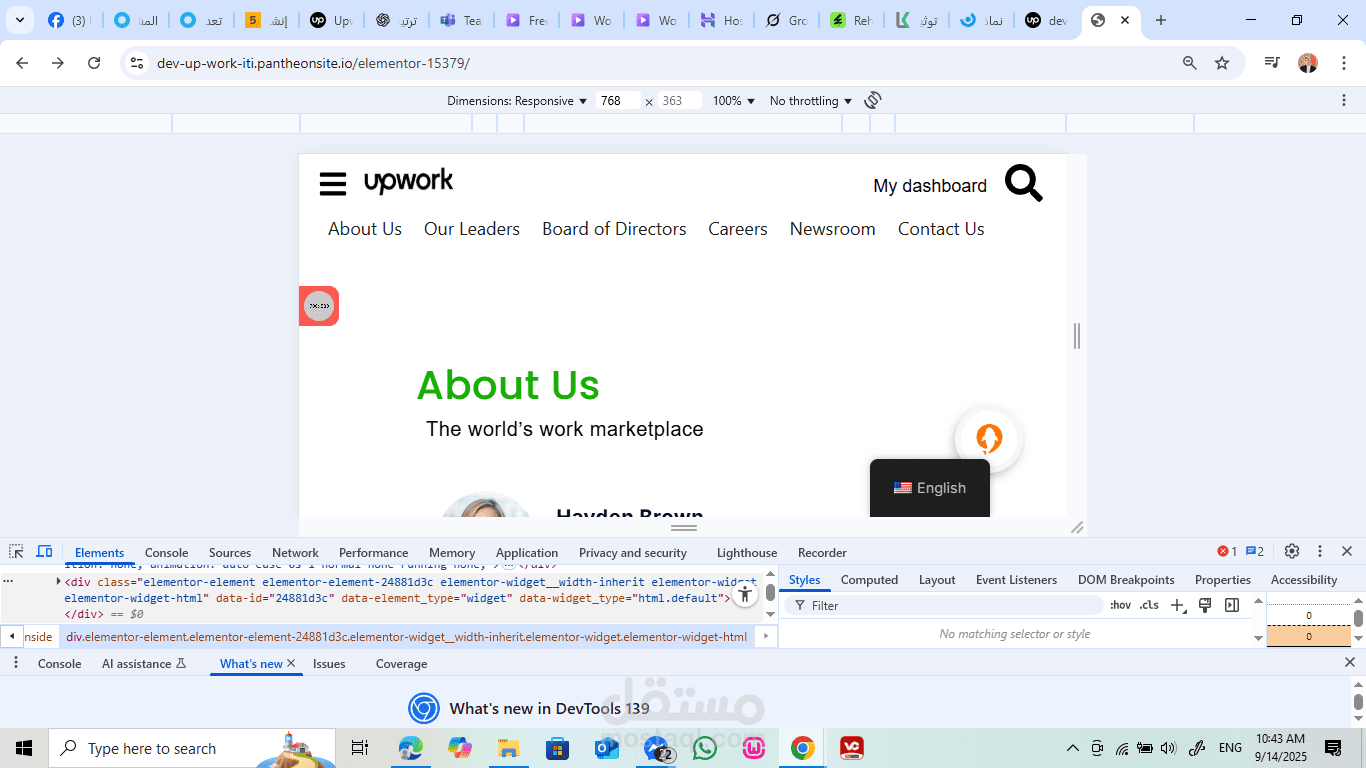Open DevTools settings gear
This screenshot has width=1366, height=768.
[1292, 551]
